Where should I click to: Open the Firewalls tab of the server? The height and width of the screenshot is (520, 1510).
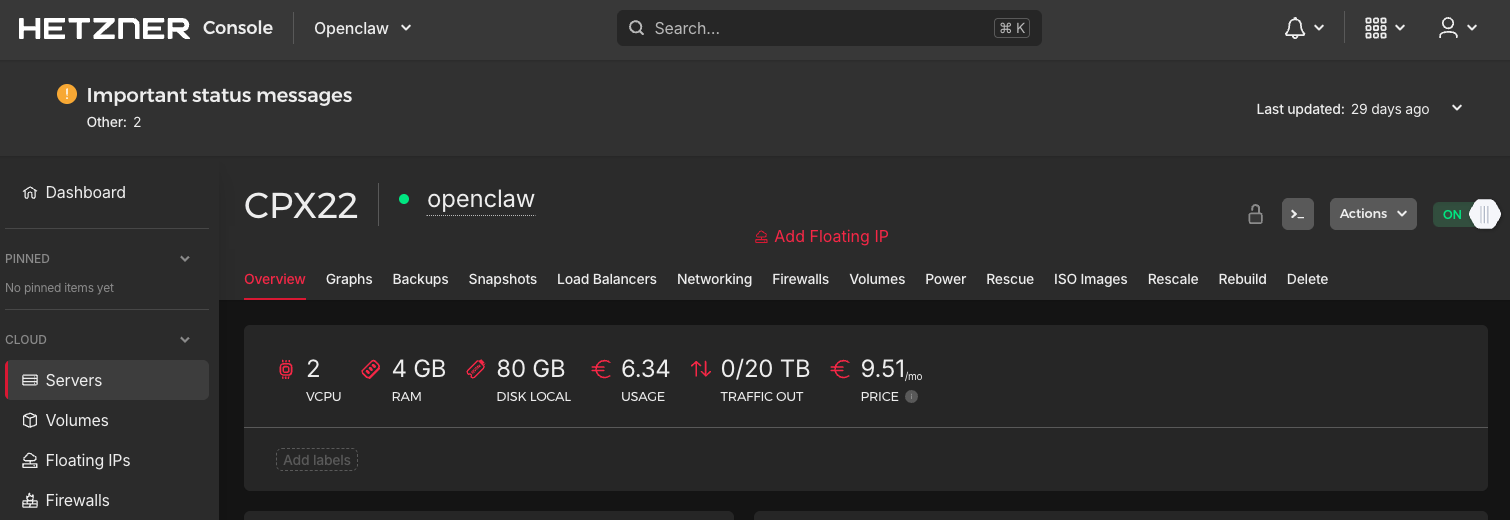(800, 279)
